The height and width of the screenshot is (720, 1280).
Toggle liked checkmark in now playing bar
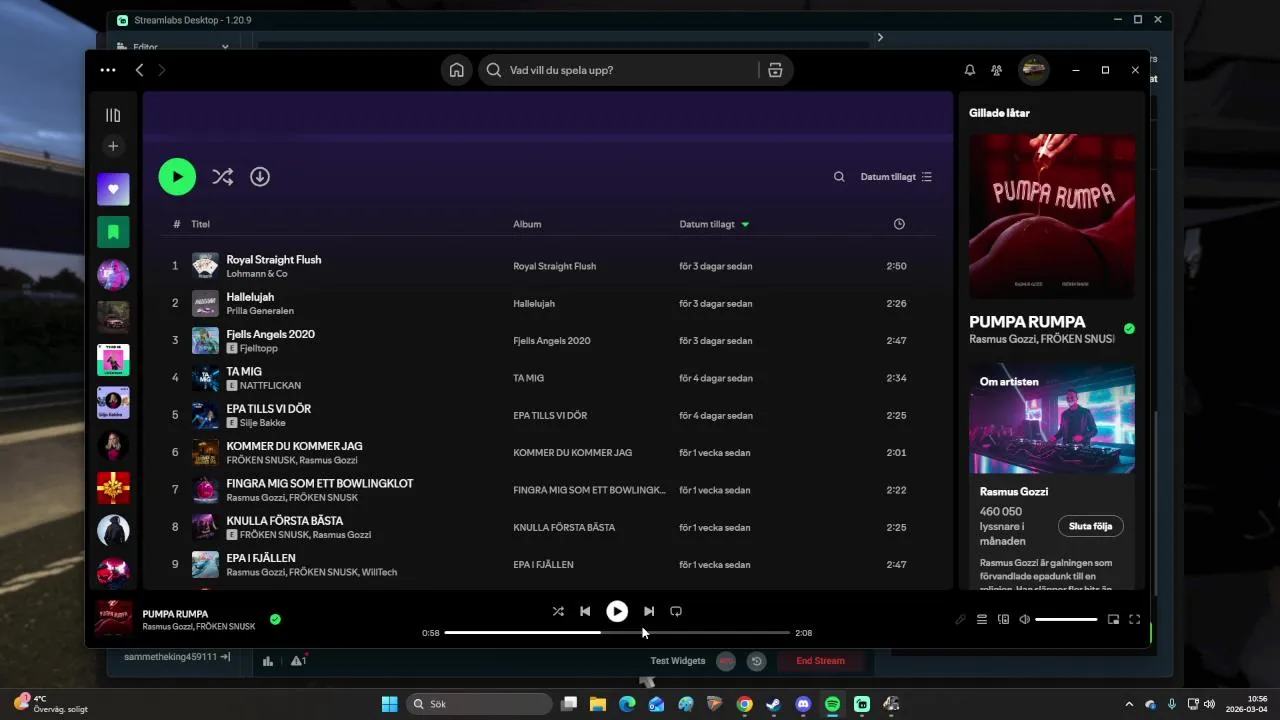[x=275, y=619]
